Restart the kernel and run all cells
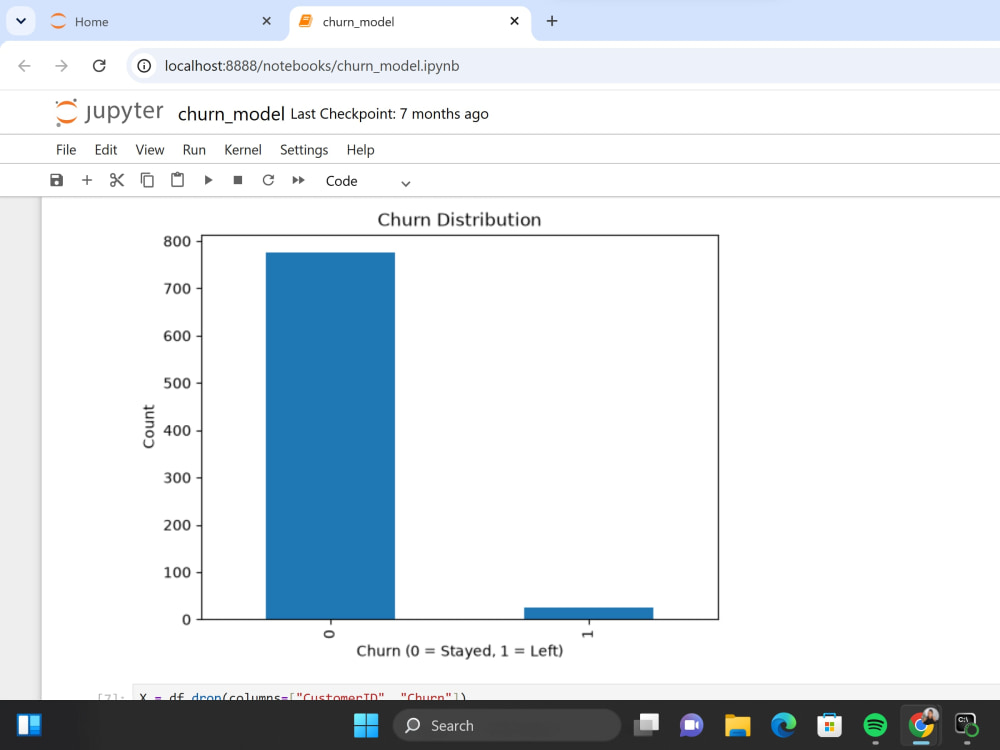This screenshot has width=1000, height=750. point(298,180)
